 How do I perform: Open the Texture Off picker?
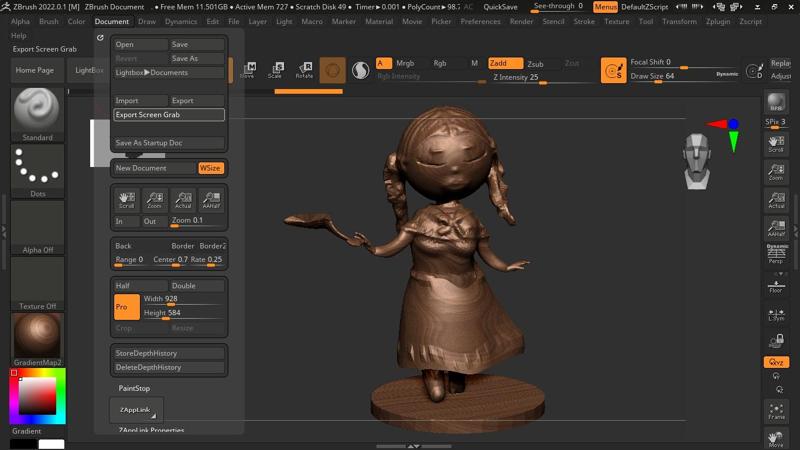tap(37, 283)
